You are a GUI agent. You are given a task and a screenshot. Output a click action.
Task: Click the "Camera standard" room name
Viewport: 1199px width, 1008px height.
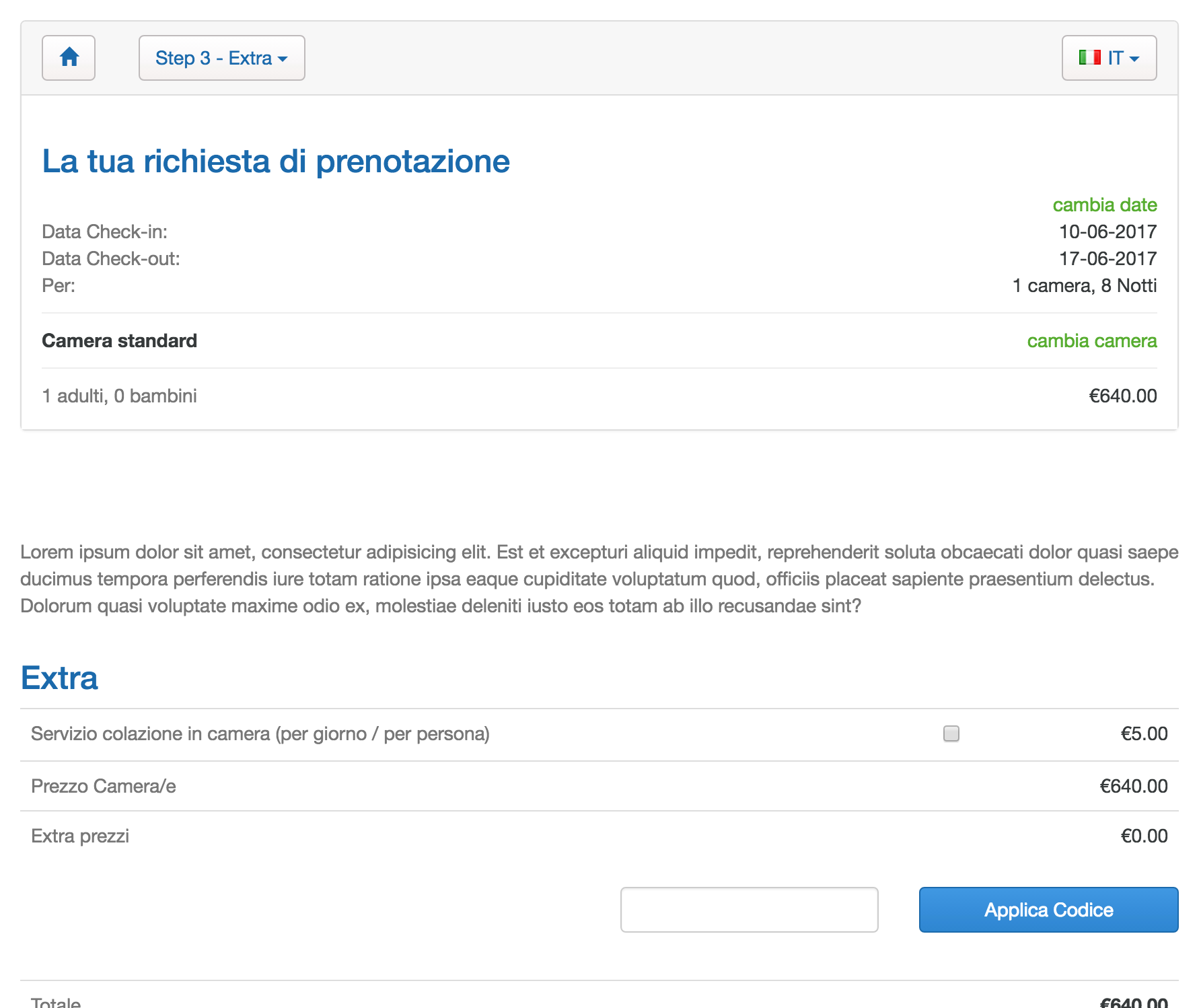pos(119,340)
